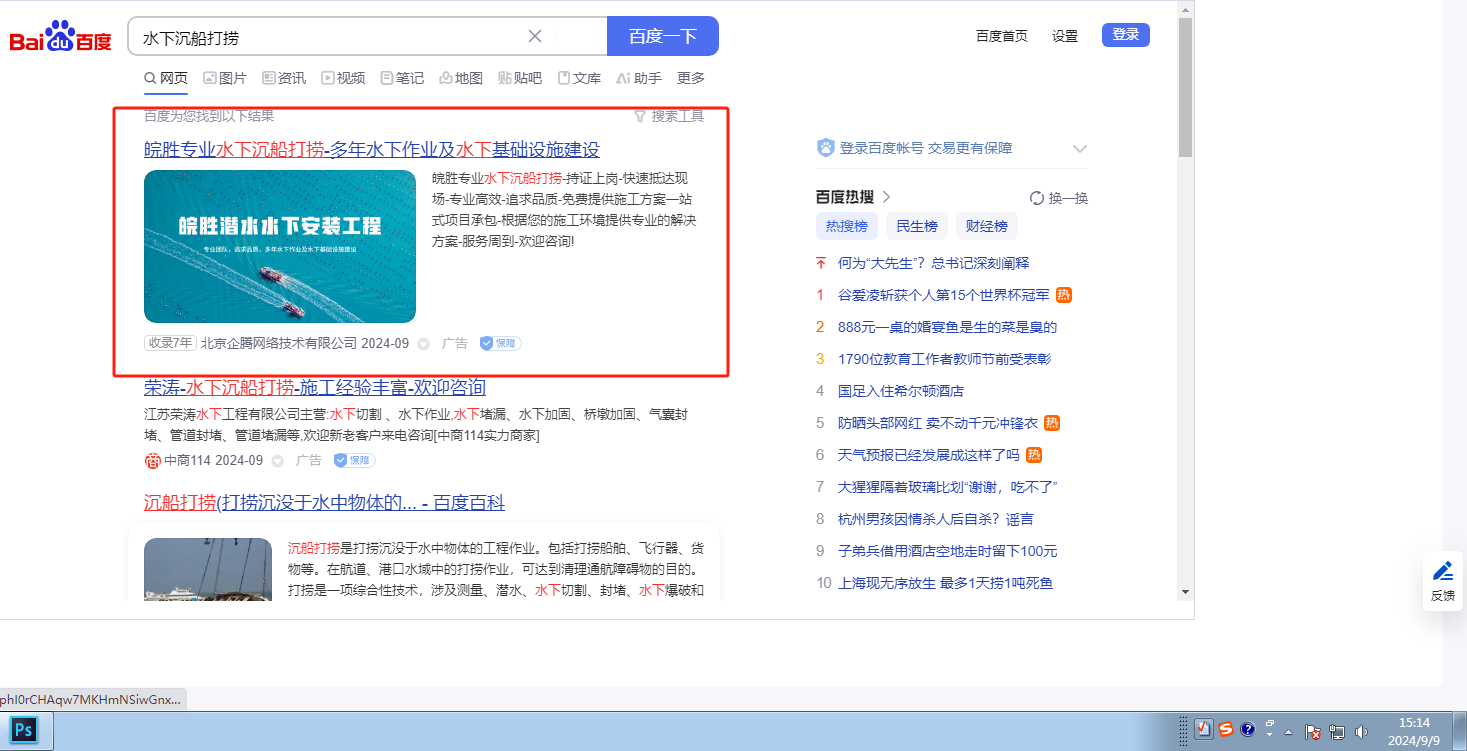This screenshot has height=751, width=1467.
Task: Click the 登录 login button
Action: 1125,35
